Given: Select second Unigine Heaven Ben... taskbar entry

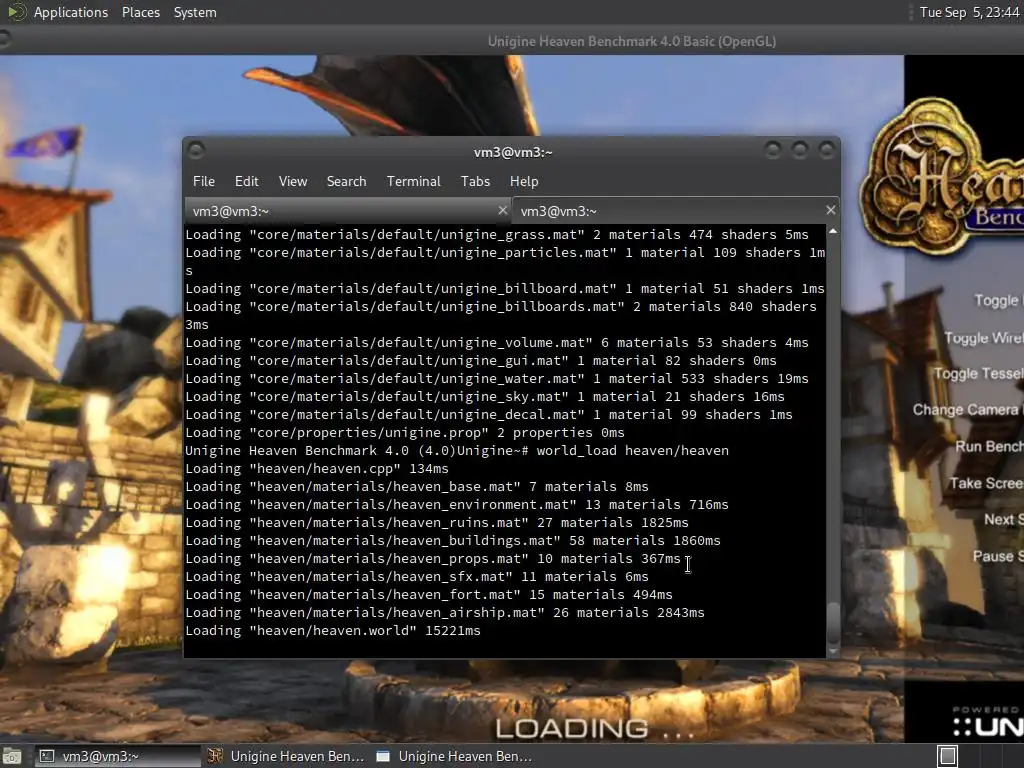Looking at the screenshot, I should [x=454, y=756].
